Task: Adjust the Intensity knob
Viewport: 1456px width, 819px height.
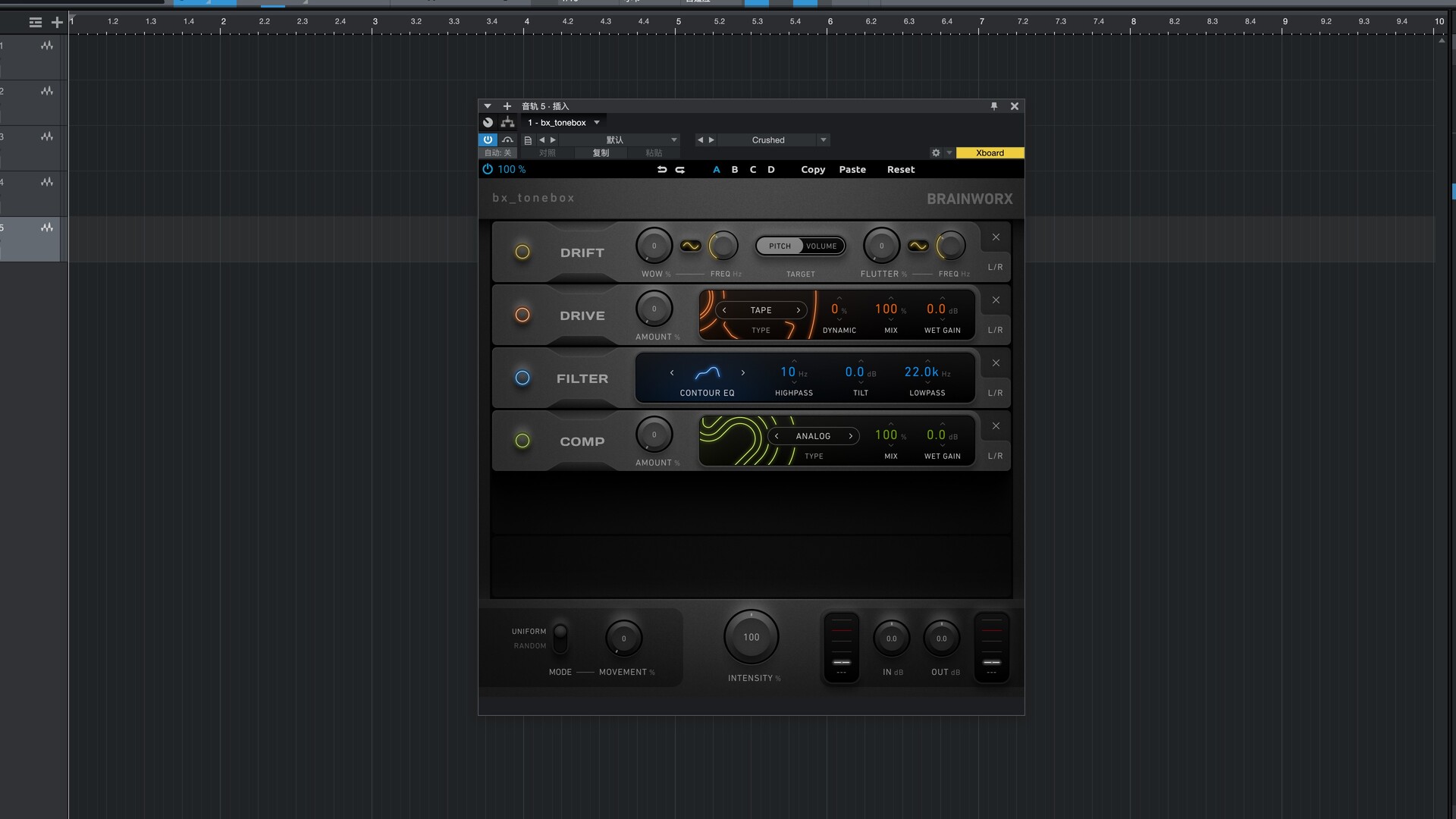Action: [750, 637]
